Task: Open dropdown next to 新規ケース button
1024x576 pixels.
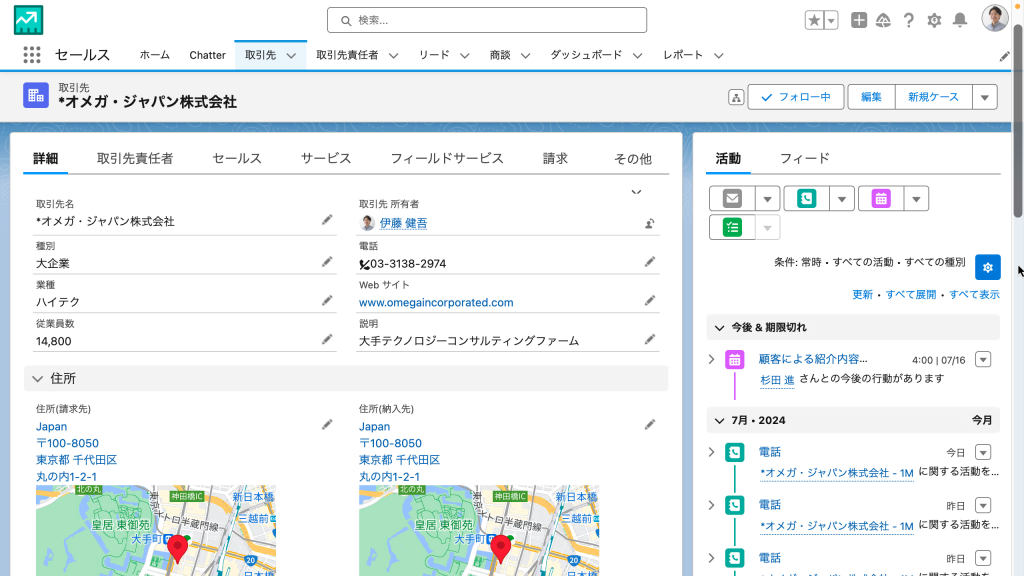Action: pyautogui.click(x=985, y=97)
